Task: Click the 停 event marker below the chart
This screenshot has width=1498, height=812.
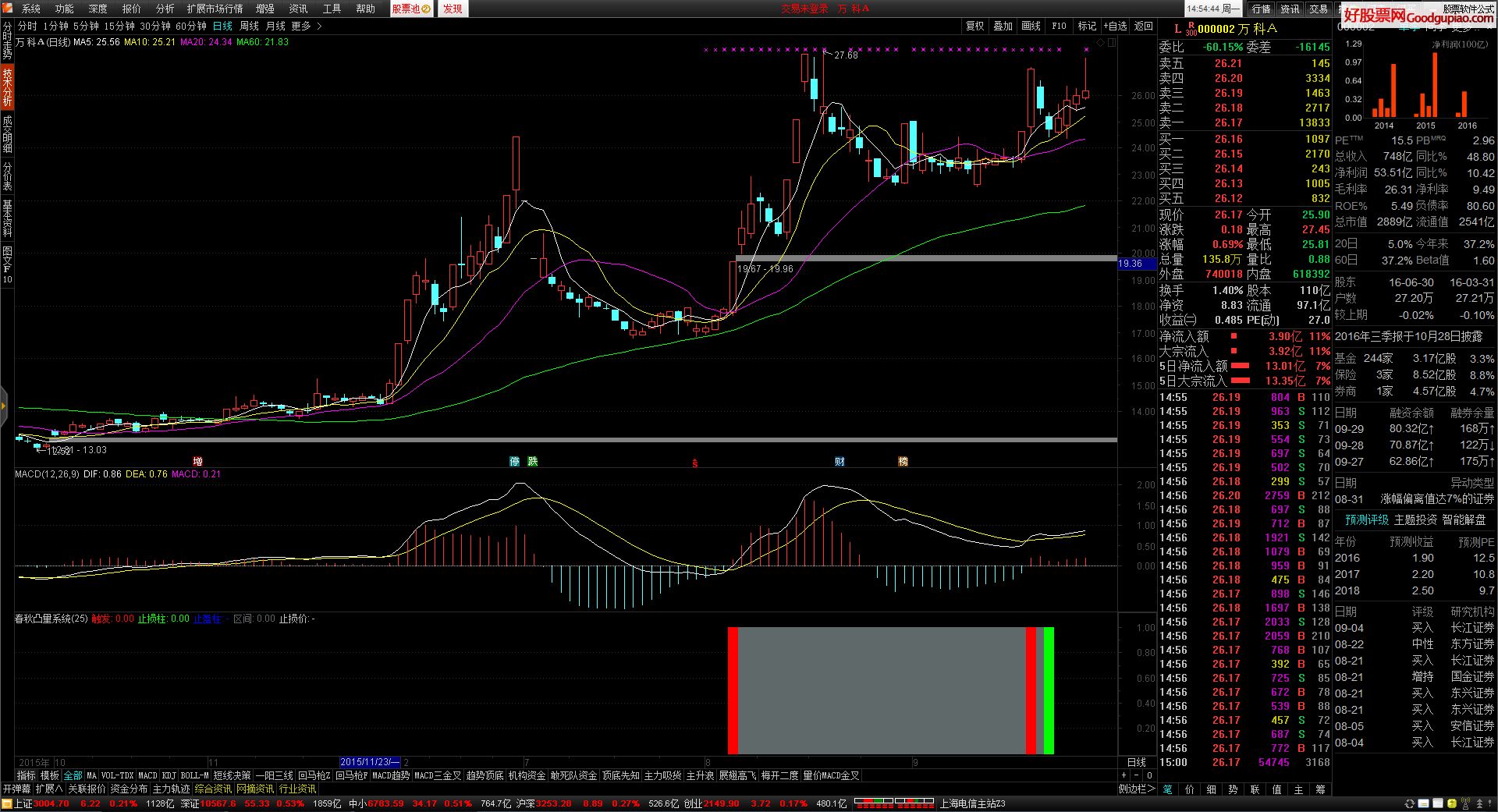Action: 514,462
